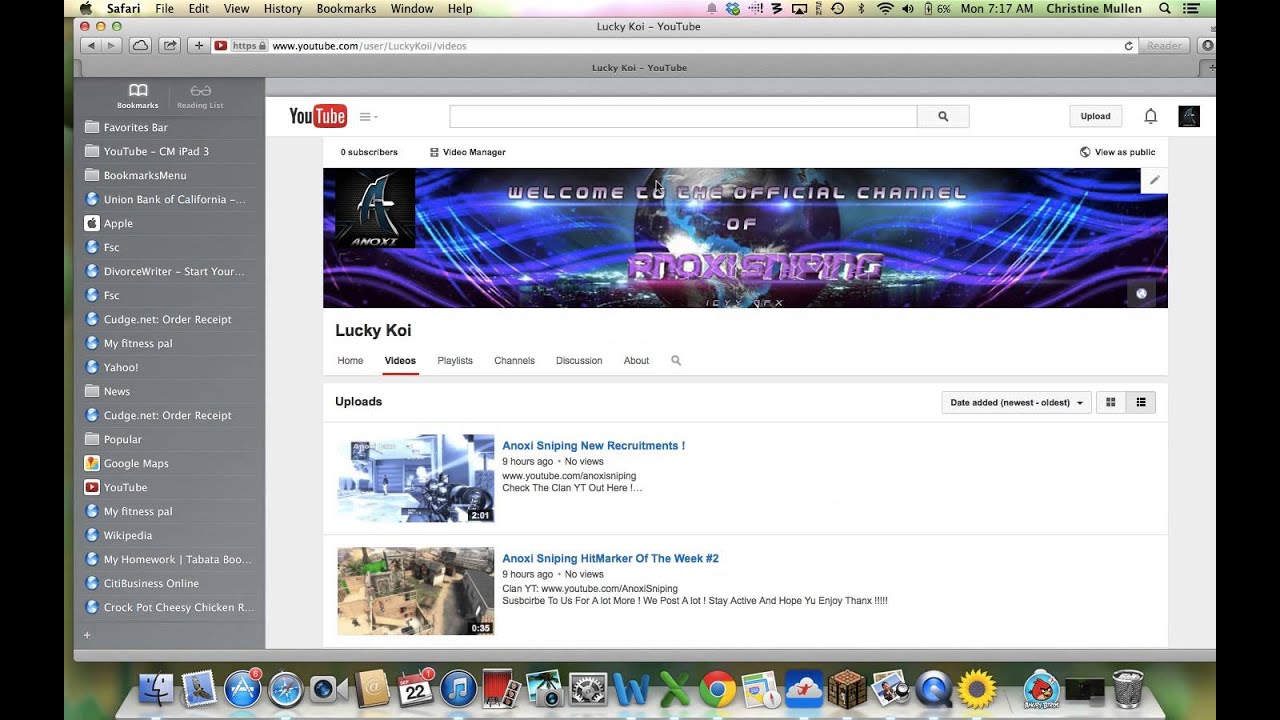Click the Safari back arrow
This screenshot has width=1280, height=720.
point(91,46)
